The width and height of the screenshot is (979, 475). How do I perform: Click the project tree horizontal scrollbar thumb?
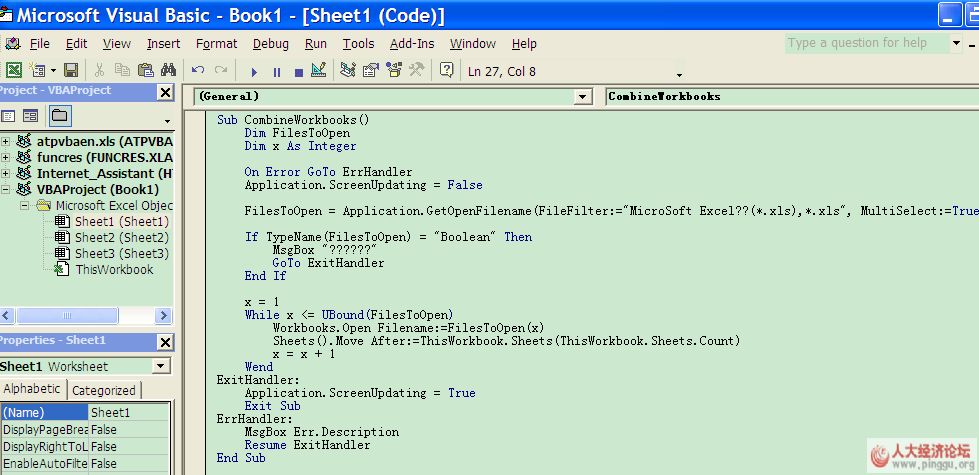[67, 316]
